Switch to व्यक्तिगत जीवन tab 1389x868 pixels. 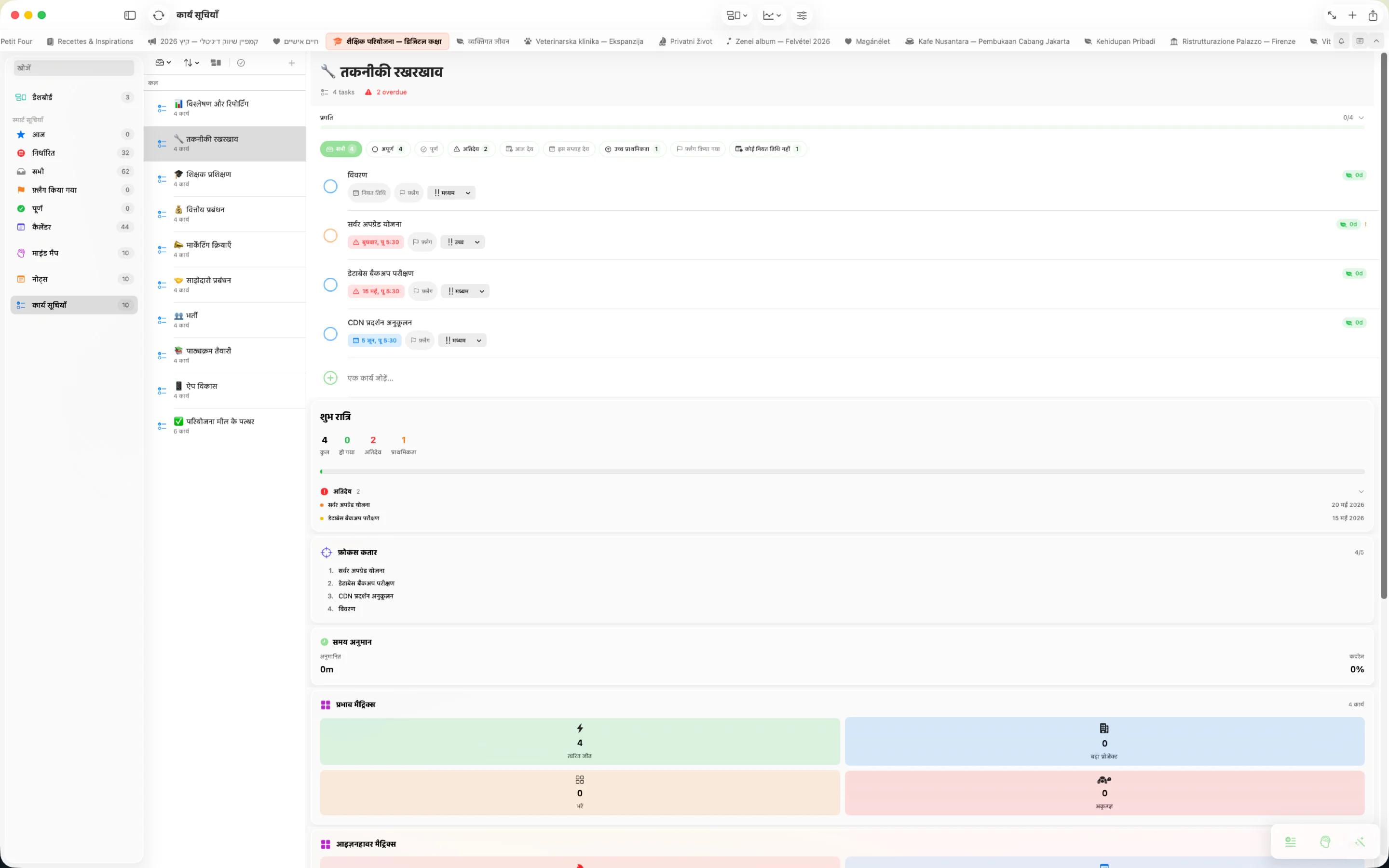click(483, 41)
